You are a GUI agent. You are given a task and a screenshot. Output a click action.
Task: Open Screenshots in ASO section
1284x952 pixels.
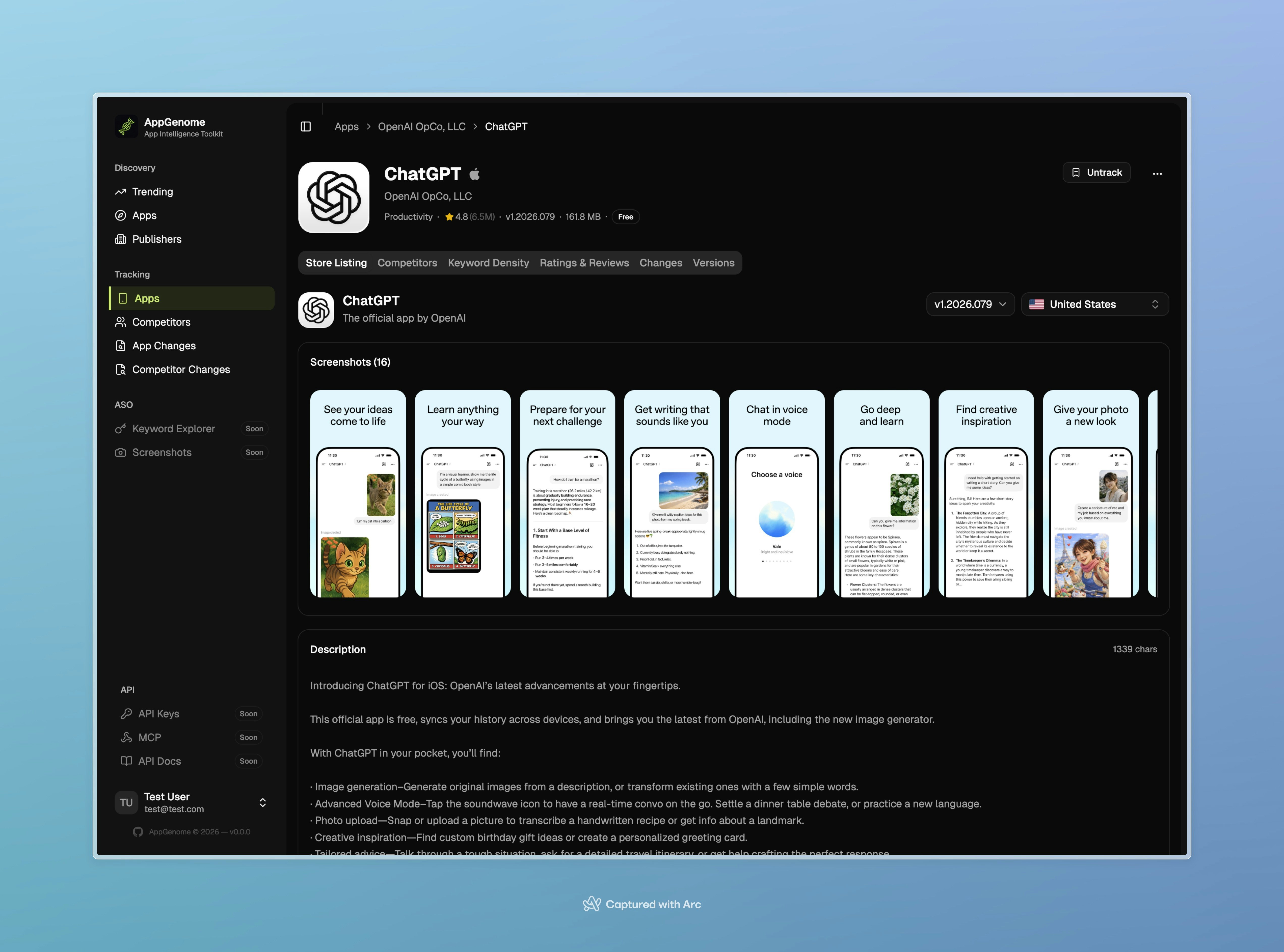(192, 452)
